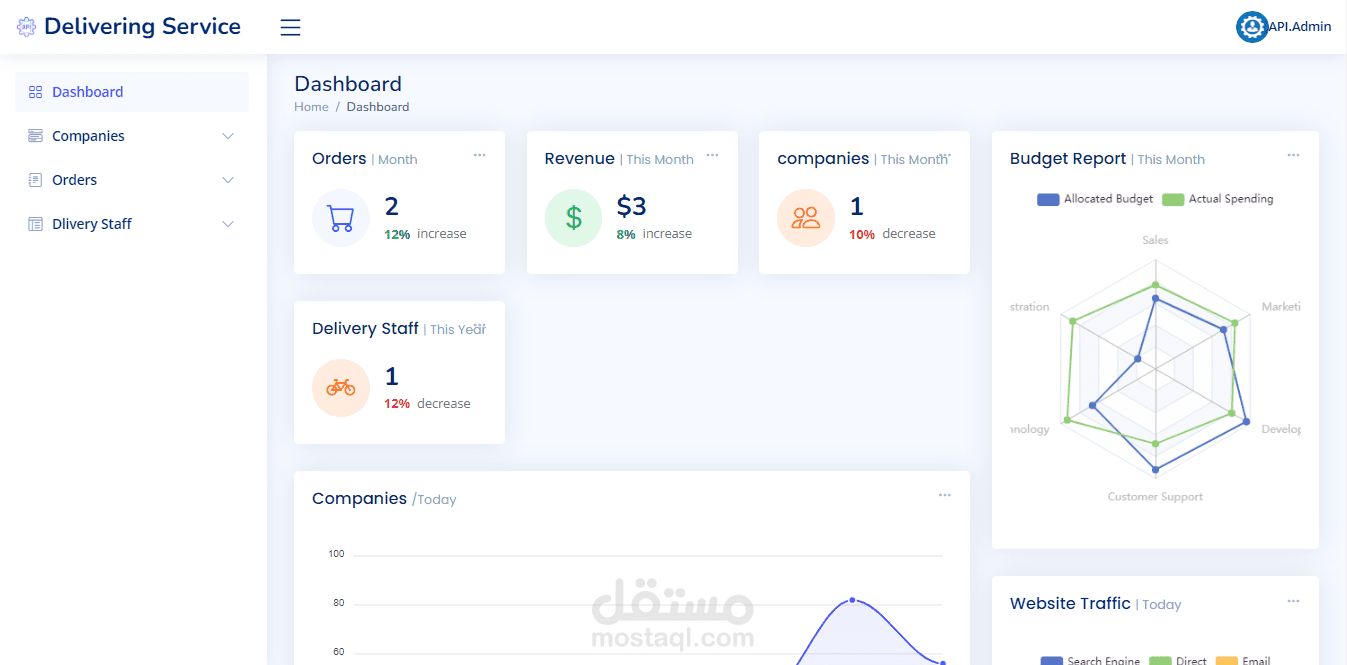Click the Home breadcrumb link
This screenshot has width=1347, height=665.
tap(311, 106)
